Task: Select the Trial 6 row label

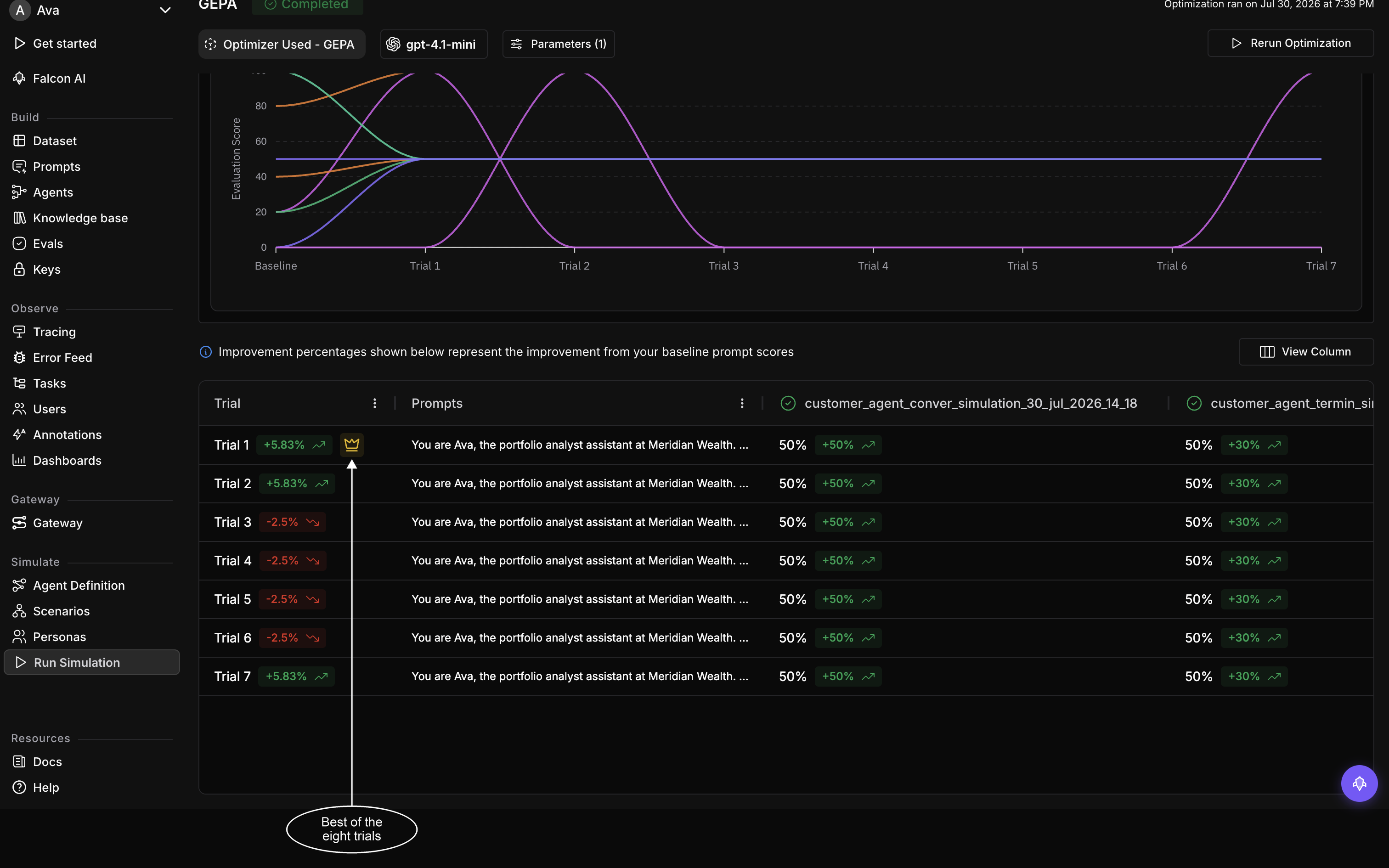Action: tap(232, 638)
